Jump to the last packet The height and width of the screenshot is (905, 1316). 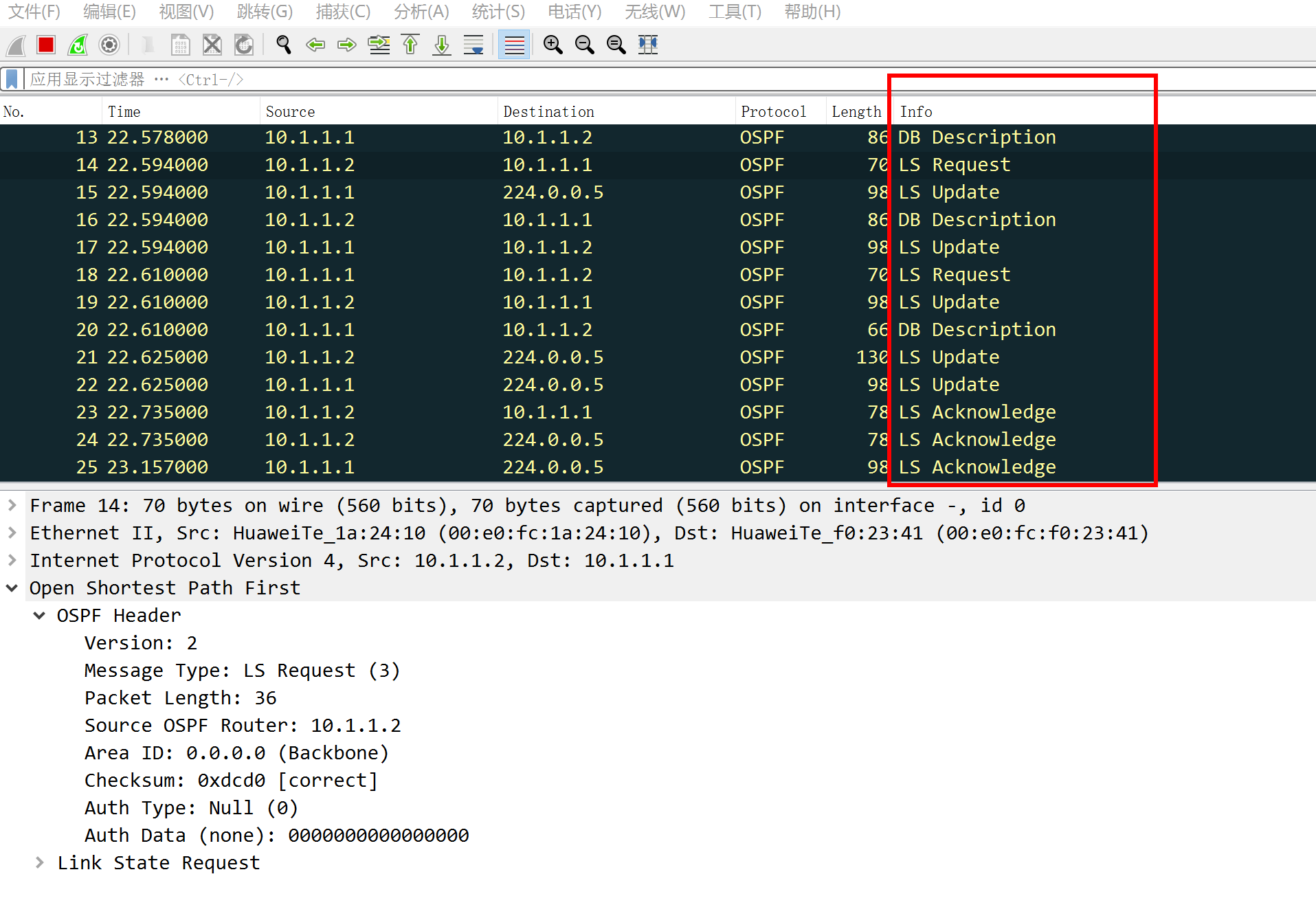tap(442, 45)
